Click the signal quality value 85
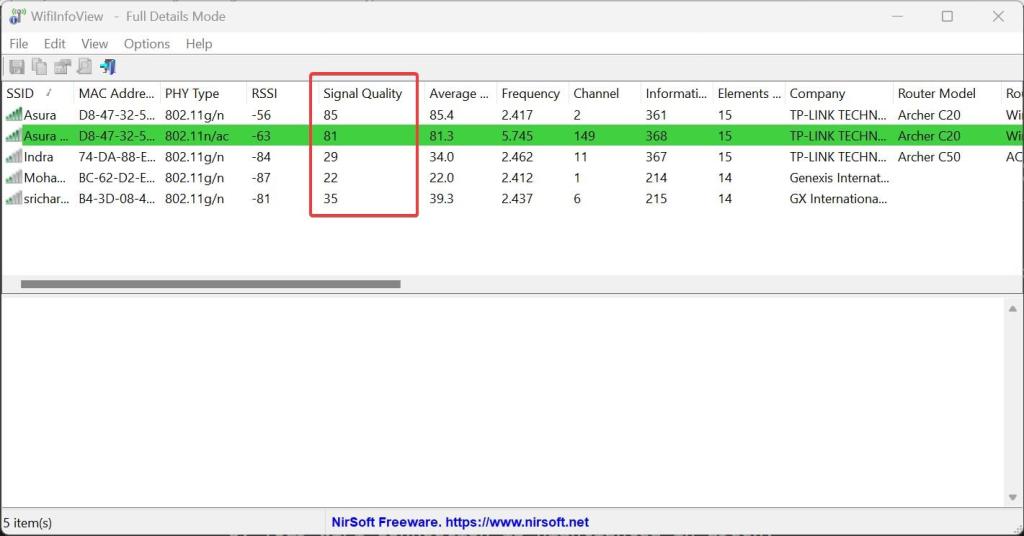Image resolution: width=1024 pixels, height=536 pixels. point(330,115)
